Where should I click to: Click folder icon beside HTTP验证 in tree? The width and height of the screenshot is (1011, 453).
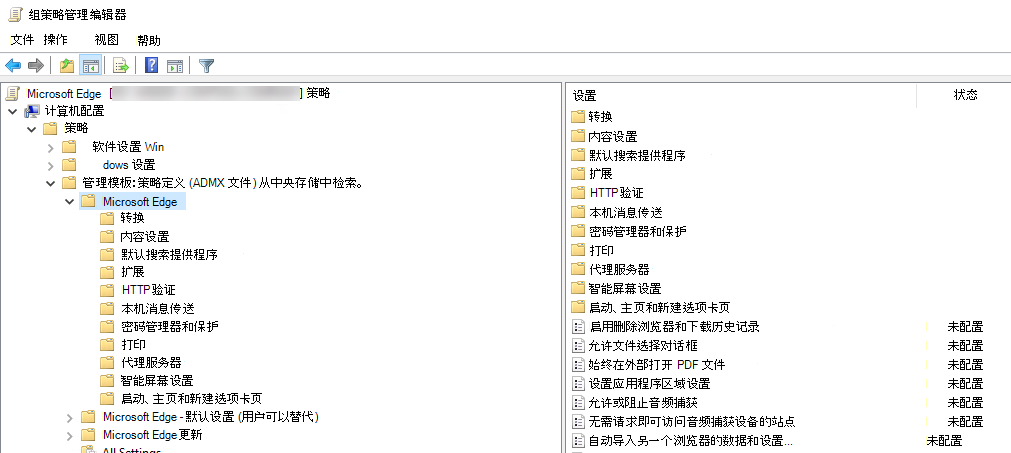pos(107,290)
